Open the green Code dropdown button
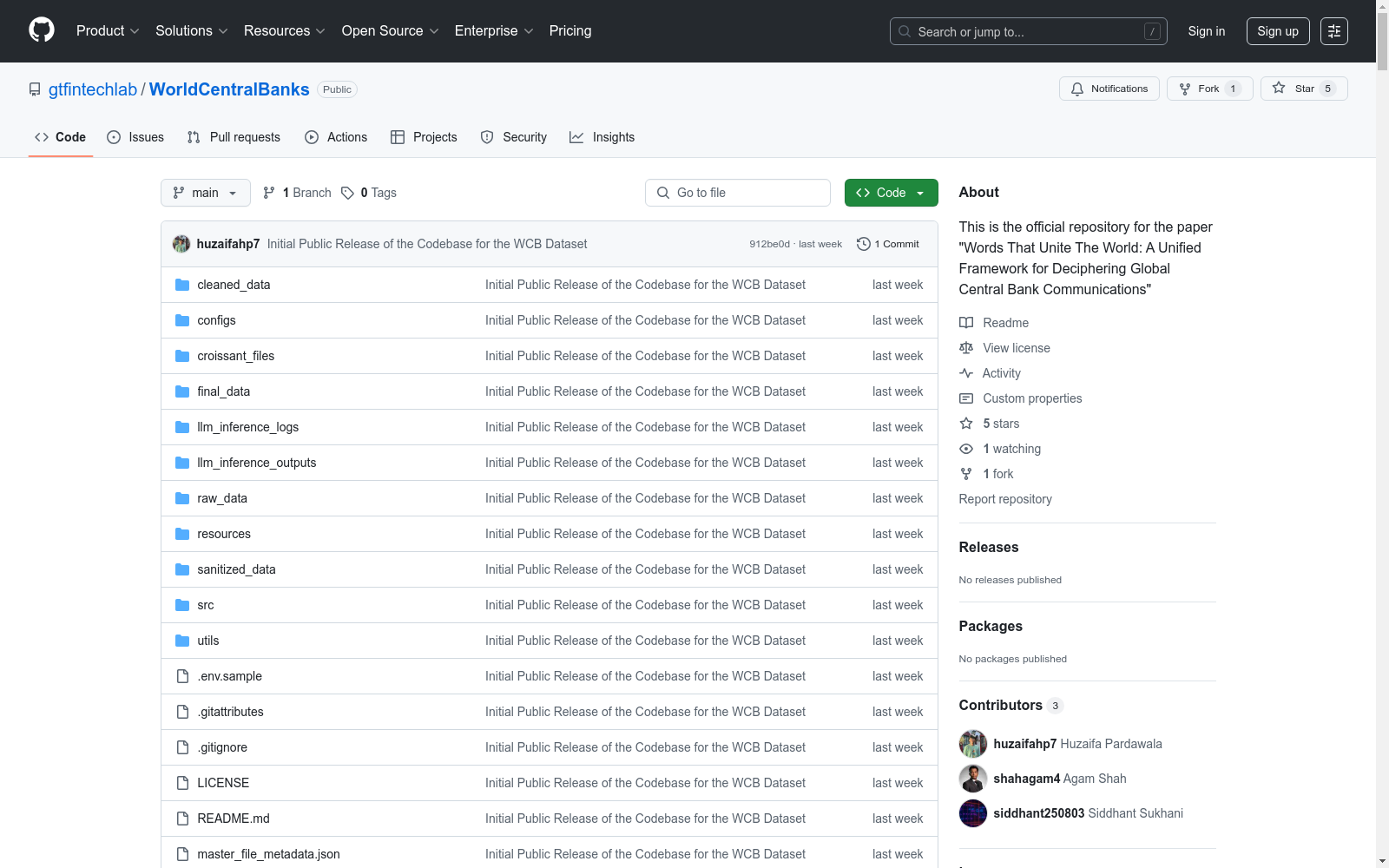 (892, 193)
